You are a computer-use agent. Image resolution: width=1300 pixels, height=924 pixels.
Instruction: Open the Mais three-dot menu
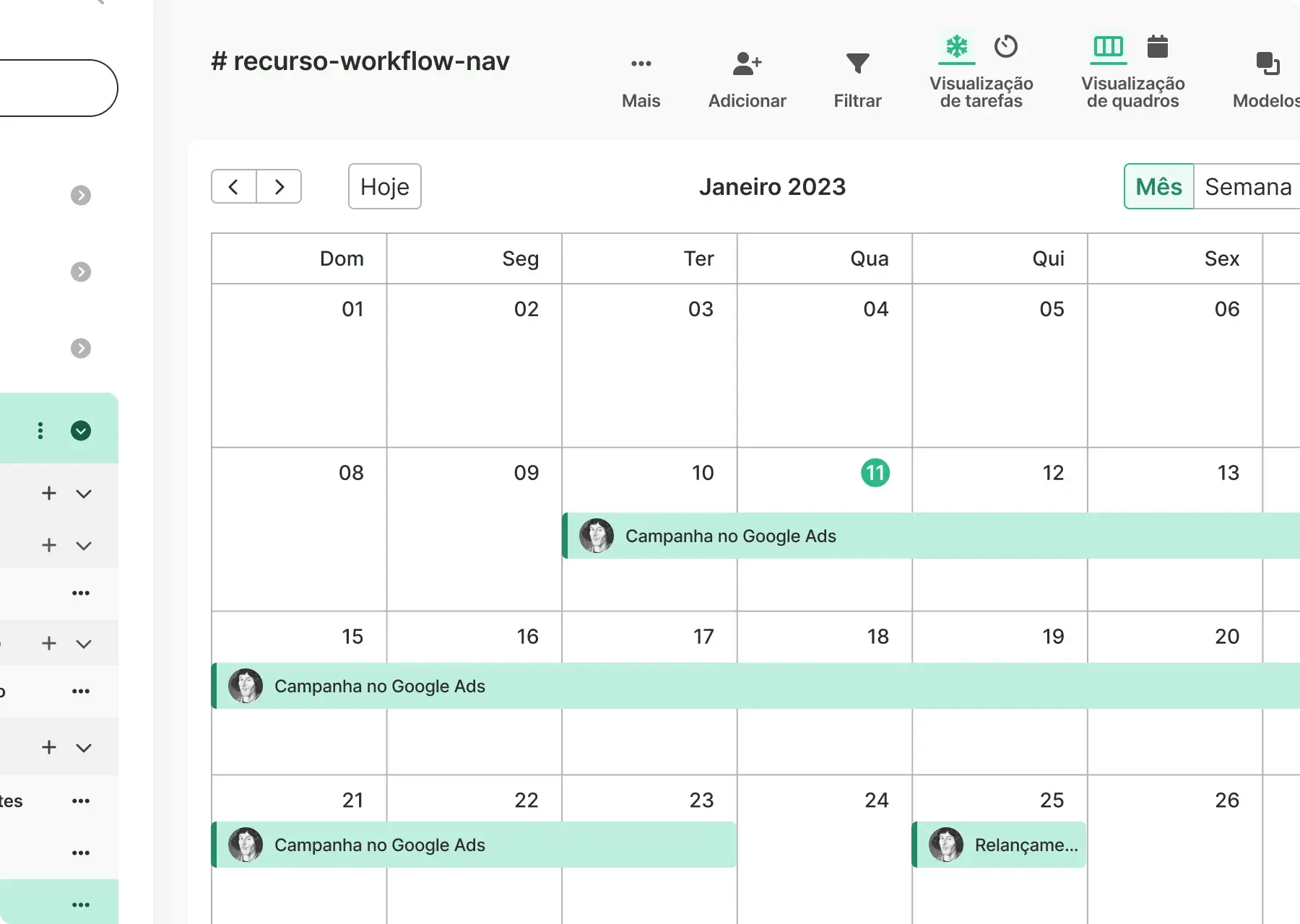(641, 64)
